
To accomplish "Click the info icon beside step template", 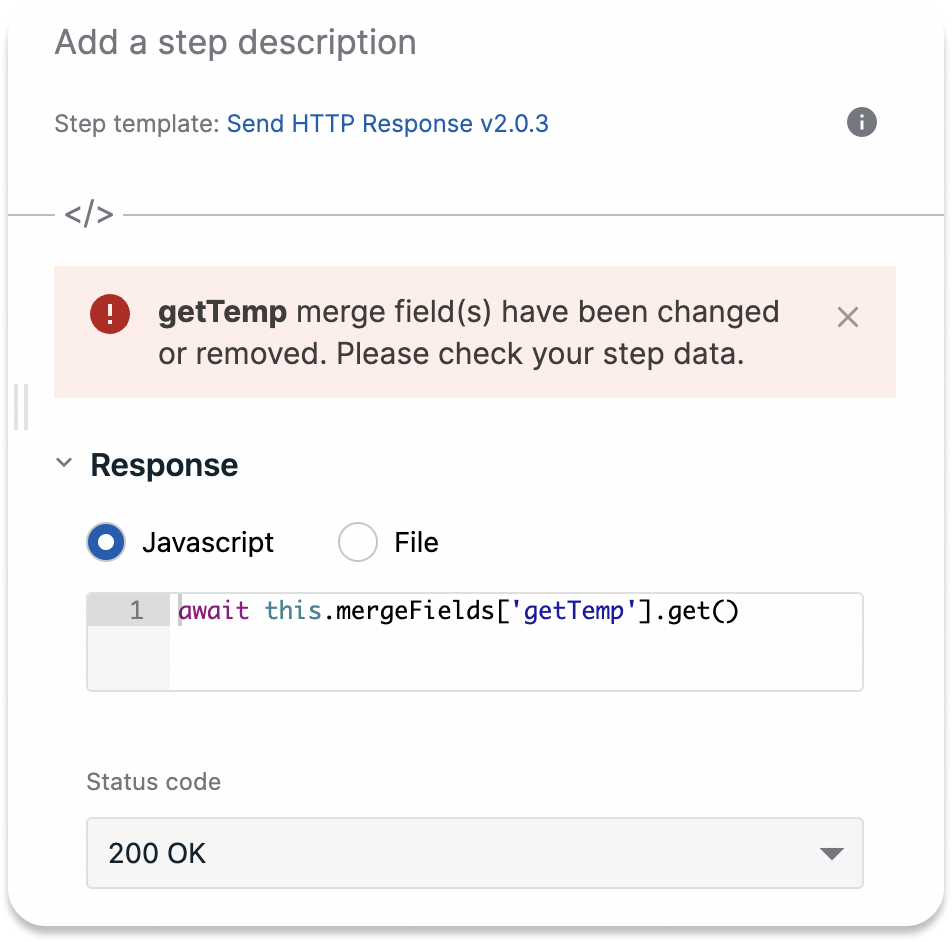I will (861, 123).
